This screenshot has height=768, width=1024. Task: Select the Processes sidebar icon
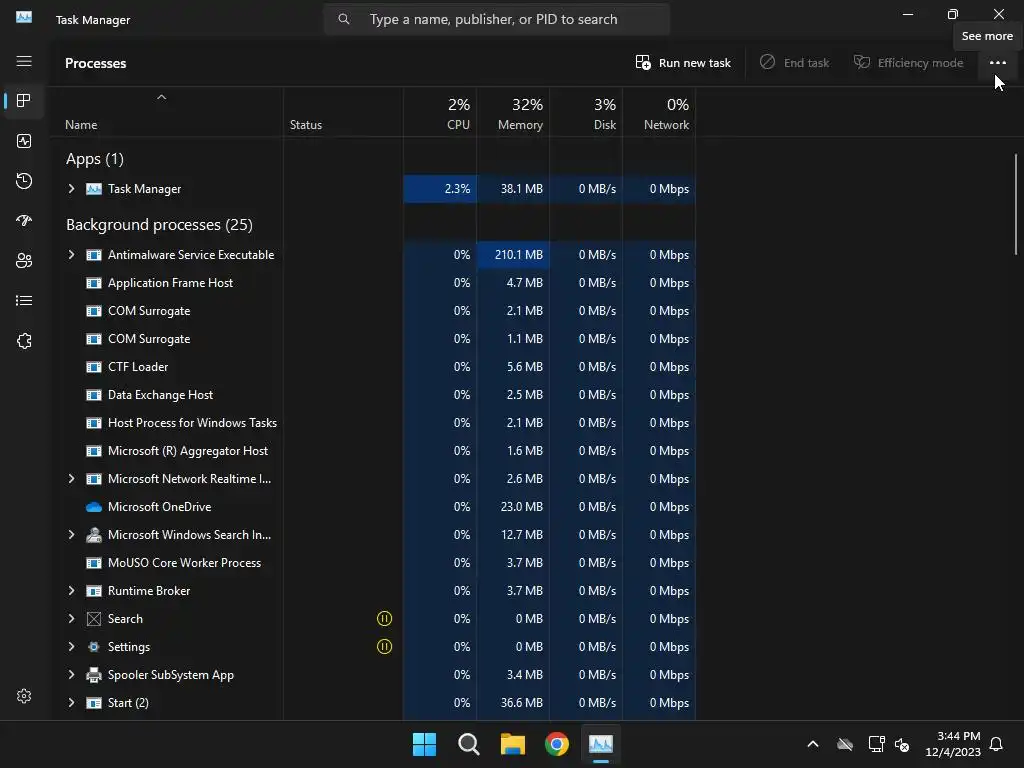(x=24, y=101)
